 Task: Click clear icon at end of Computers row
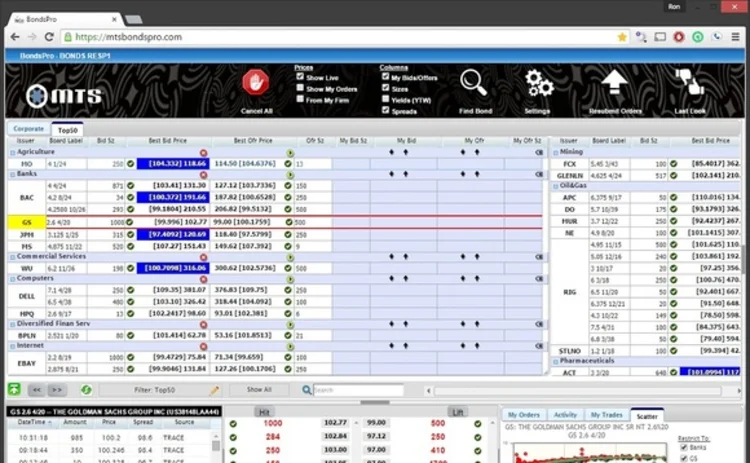[x=539, y=279]
